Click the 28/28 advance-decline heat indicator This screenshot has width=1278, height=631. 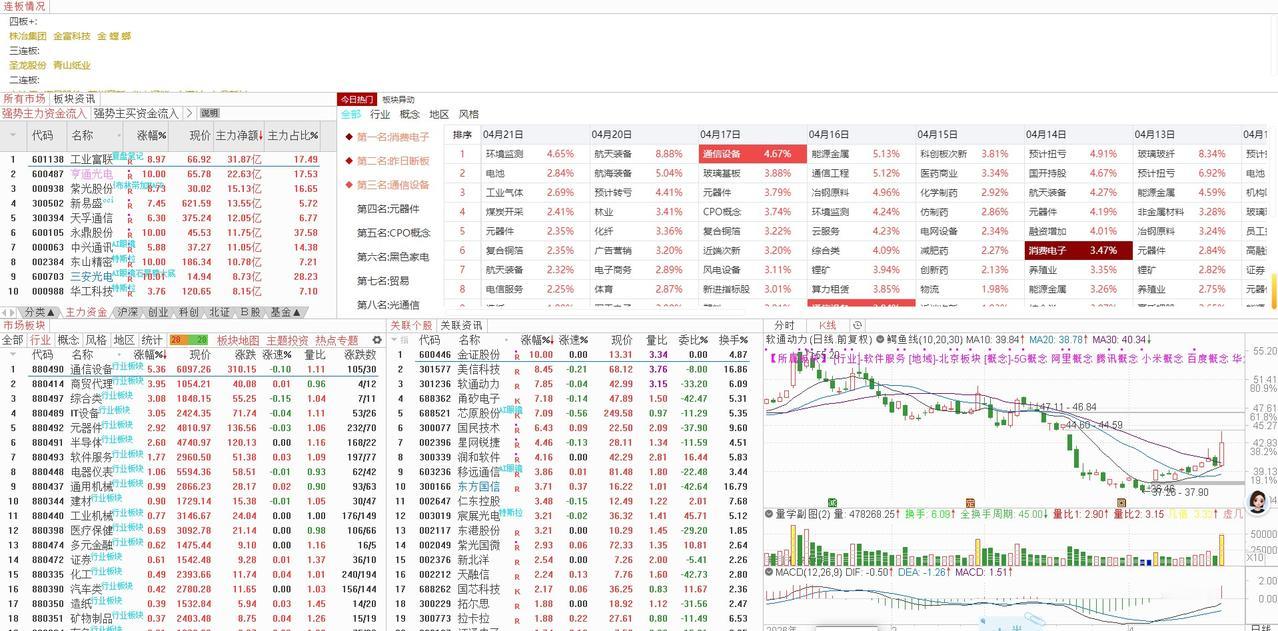[188, 339]
